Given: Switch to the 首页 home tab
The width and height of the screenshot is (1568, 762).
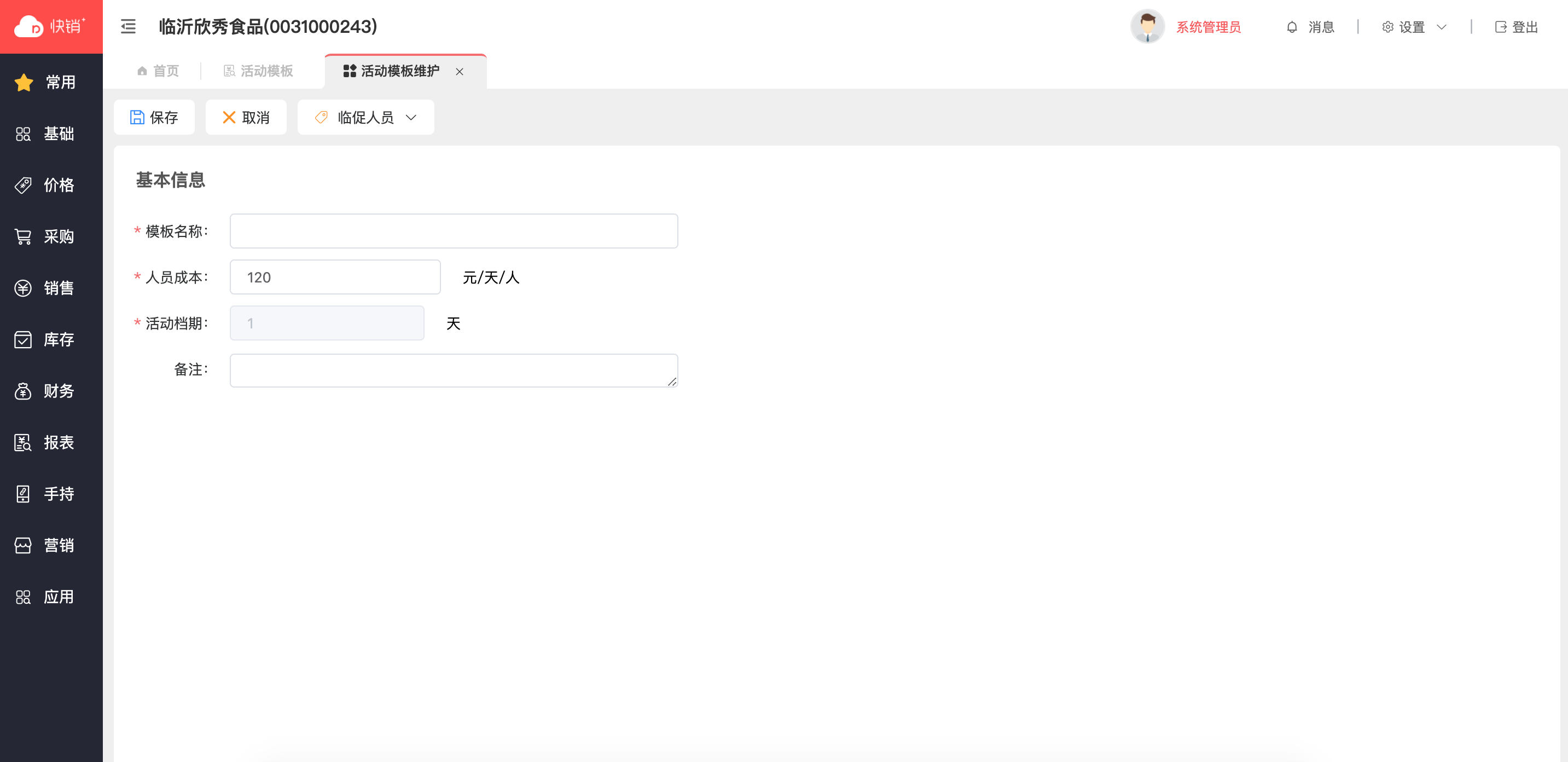Looking at the screenshot, I should click(x=158, y=71).
